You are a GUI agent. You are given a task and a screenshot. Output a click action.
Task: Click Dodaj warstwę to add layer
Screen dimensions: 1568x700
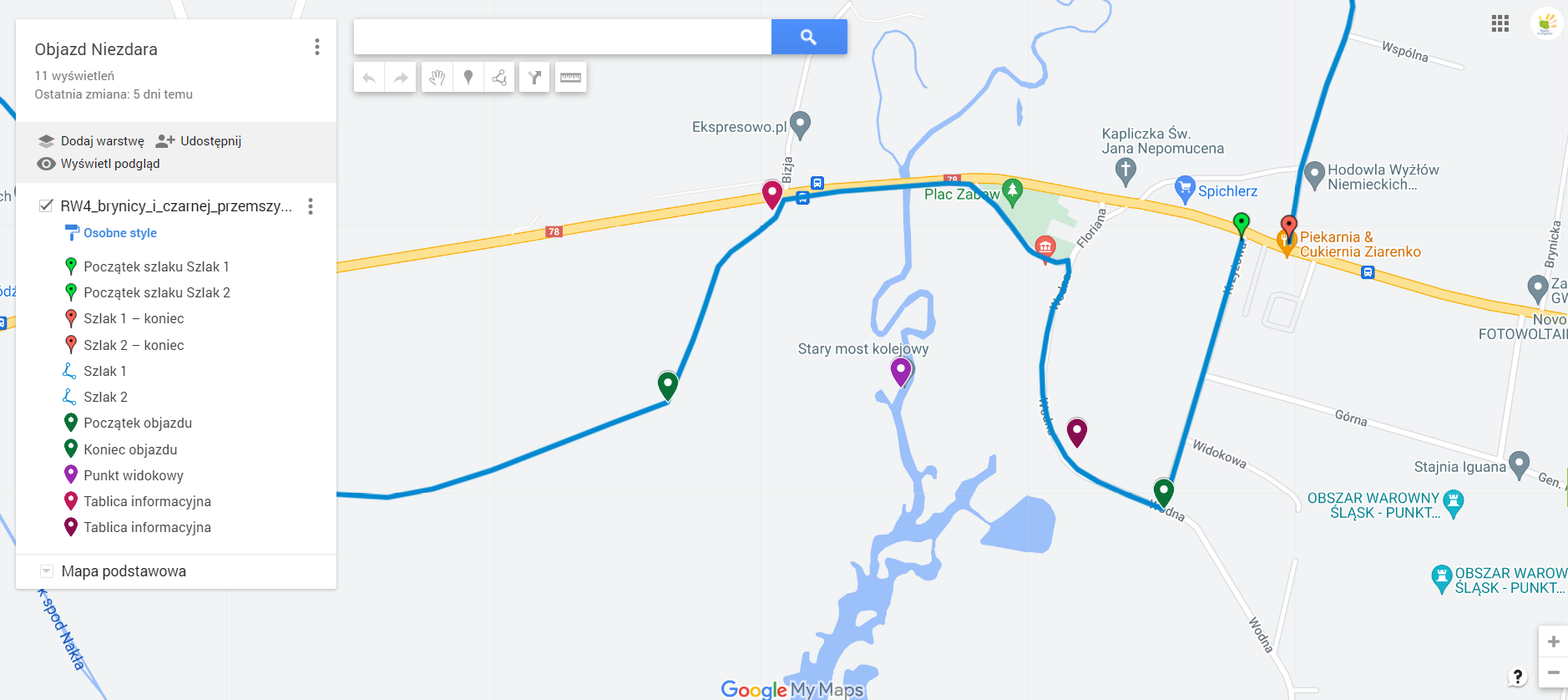click(x=91, y=141)
